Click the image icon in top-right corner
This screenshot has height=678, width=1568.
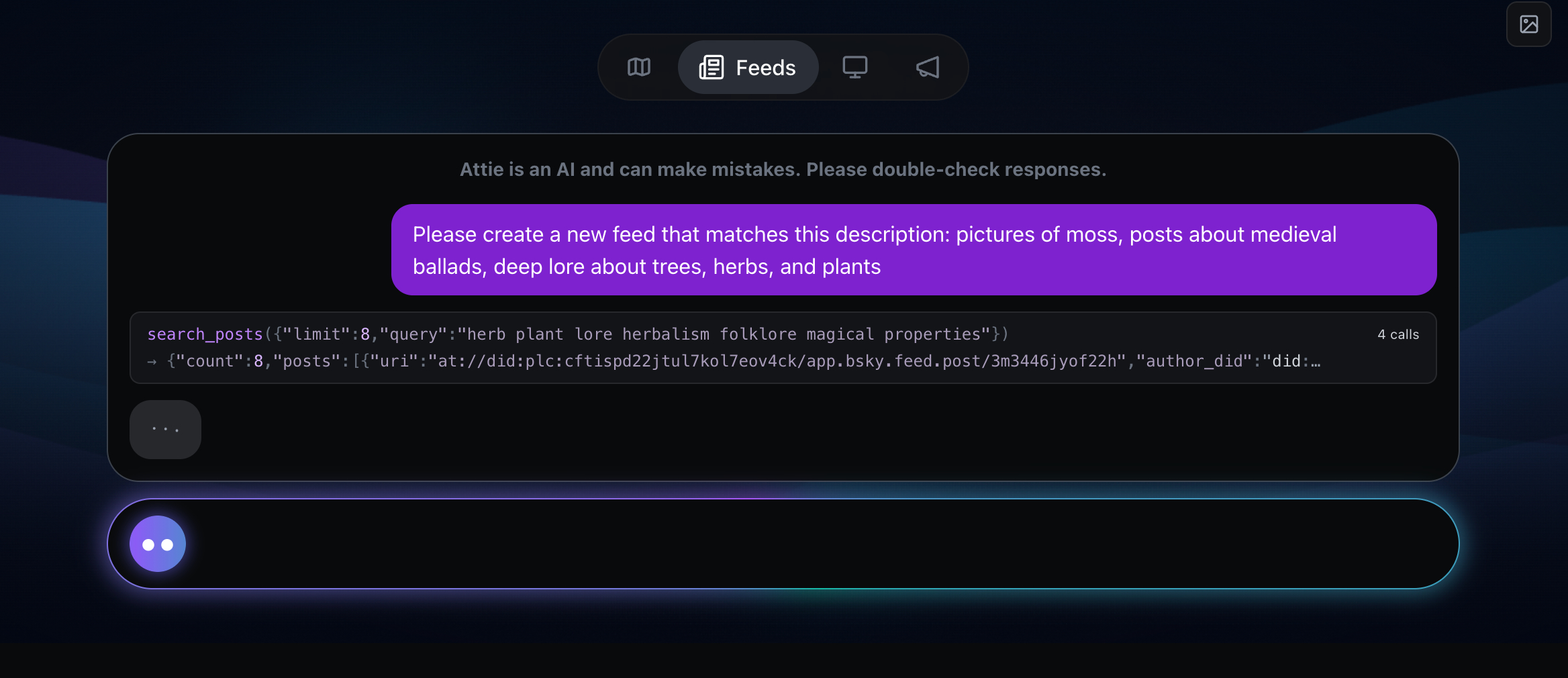[1528, 25]
